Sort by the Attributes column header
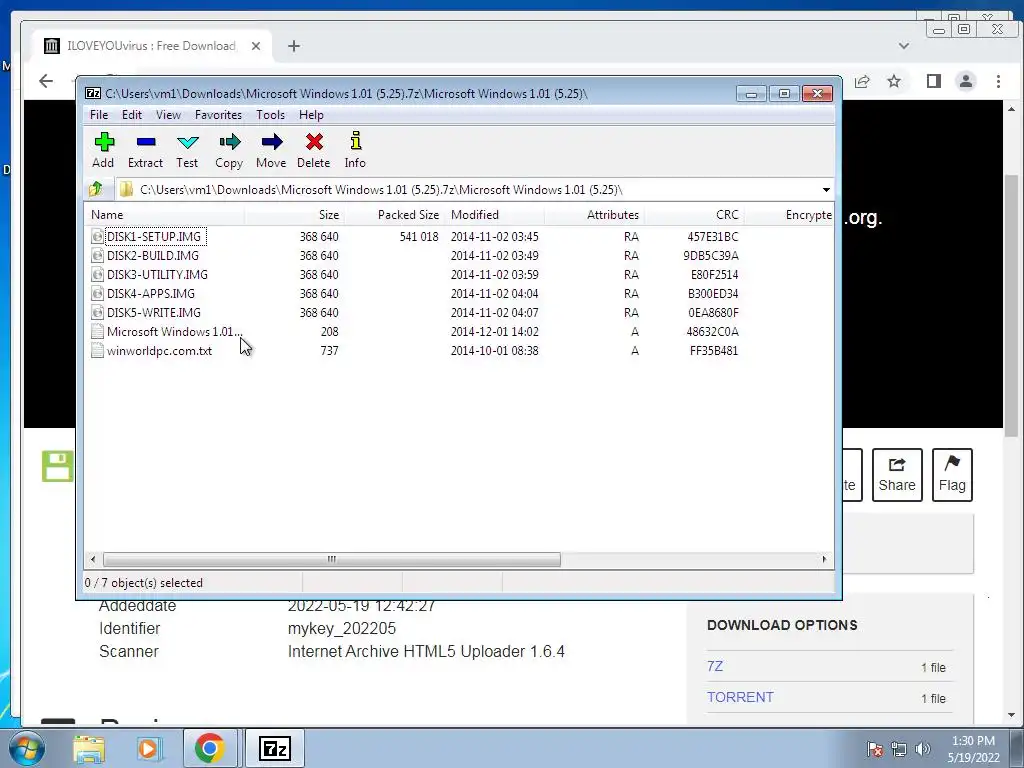 594,215
